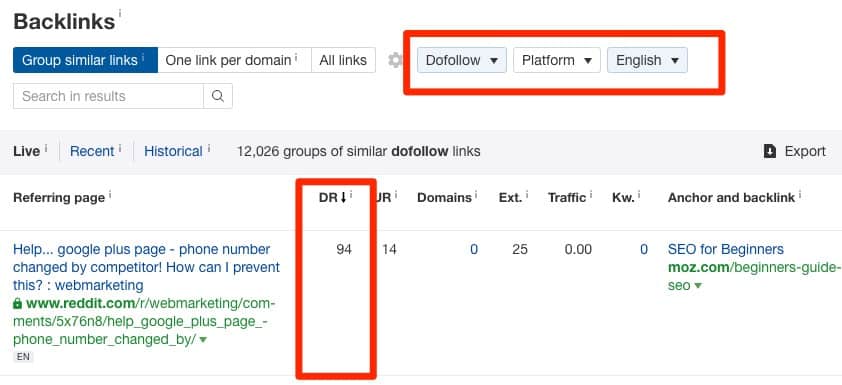Open the reddit referring page title link
This screenshot has width=842, height=385.
[x=146, y=267]
